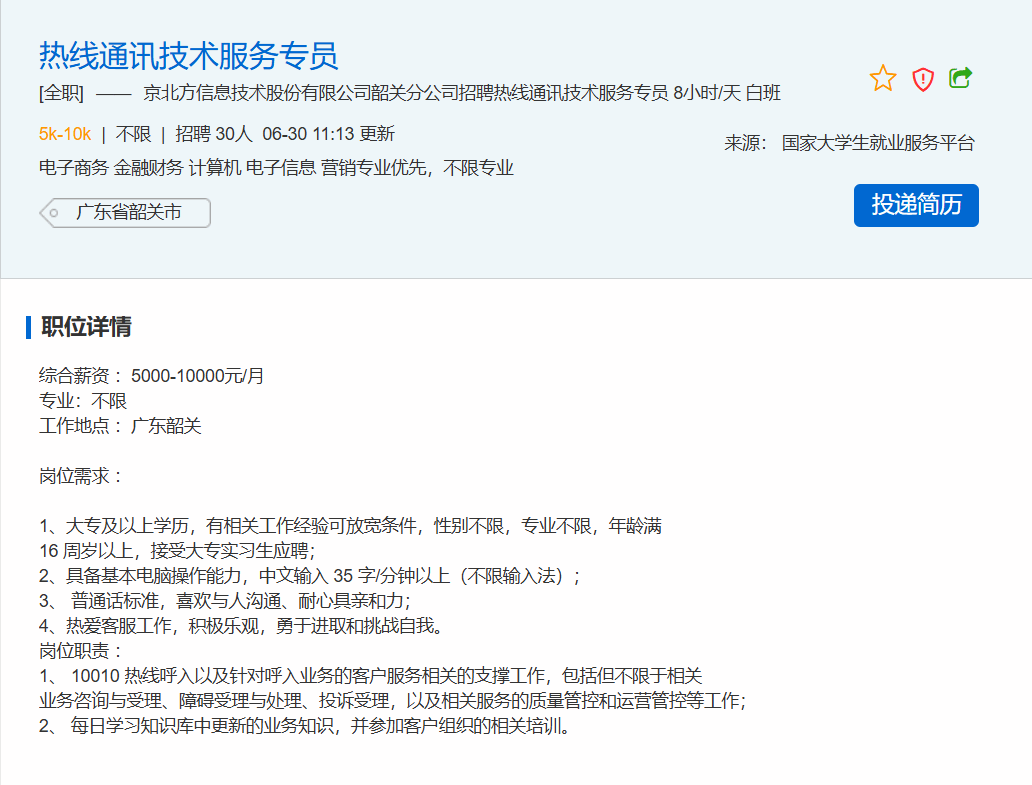The width and height of the screenshot is (1032, 785).
Task: Click the 工作地点 广东韶关 line
Action: pyautogui.click(x=120, y=426)
